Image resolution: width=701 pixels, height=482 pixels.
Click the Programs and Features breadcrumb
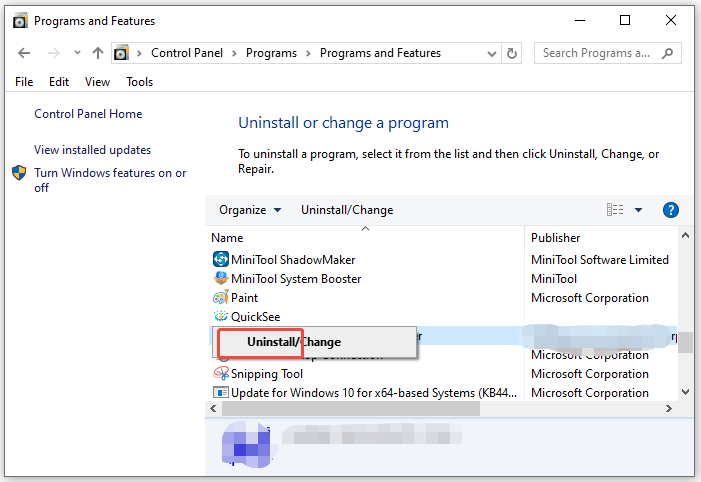pos(380,53)
